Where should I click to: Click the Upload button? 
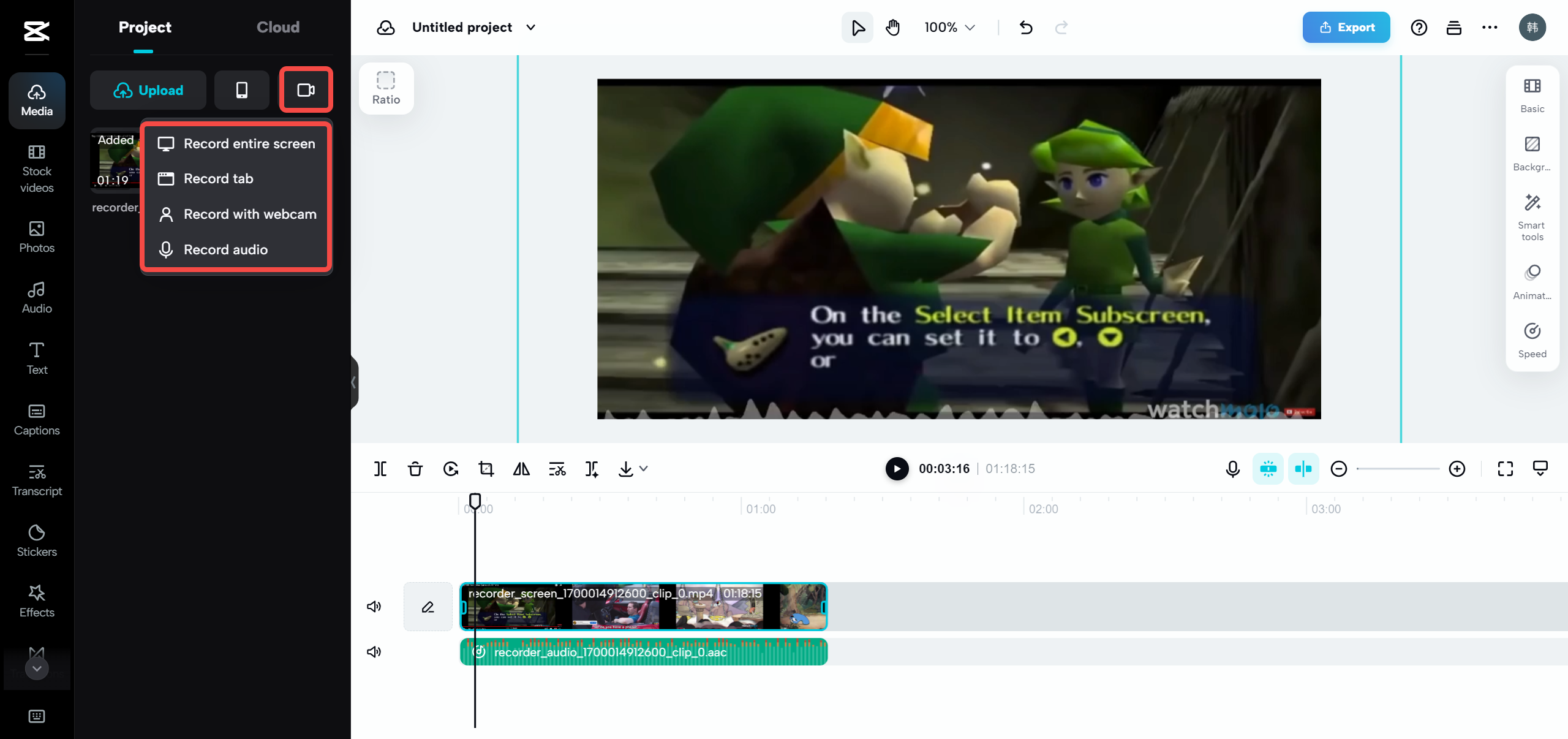pyautogui.click(x=148, y=90)
